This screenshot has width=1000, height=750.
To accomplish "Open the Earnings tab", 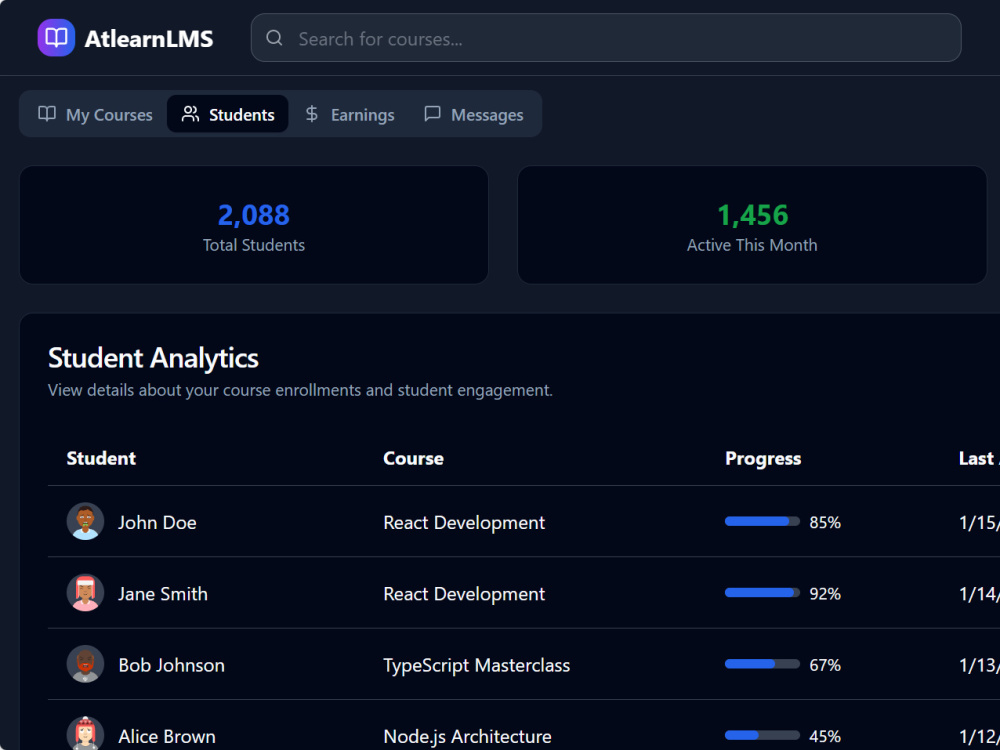I will click(x=349, y=114).
